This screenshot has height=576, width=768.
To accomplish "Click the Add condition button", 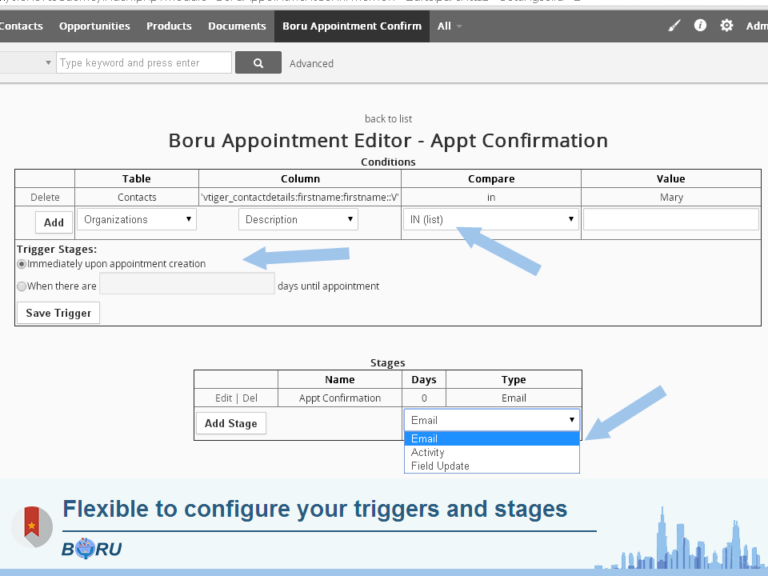I will (54, 222).
